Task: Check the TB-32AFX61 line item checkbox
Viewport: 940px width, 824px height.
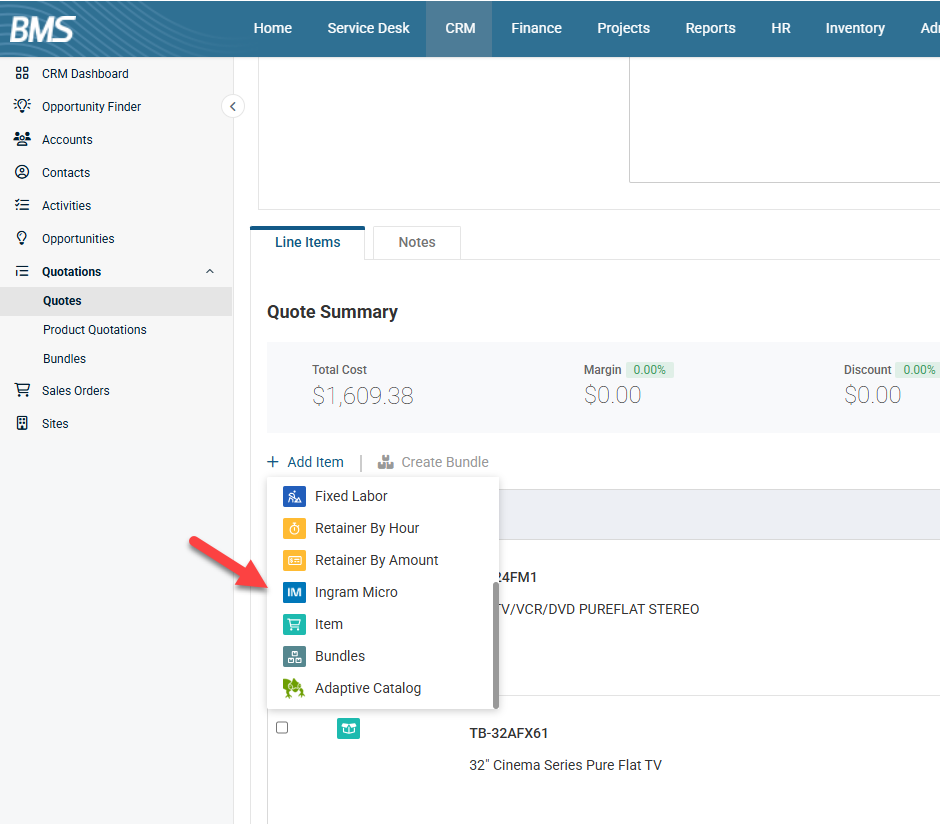Action: [x=282, y=728]
